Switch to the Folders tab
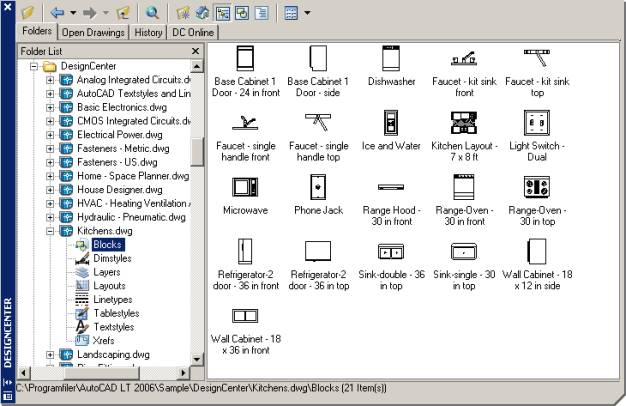The image size is (626, 406). tap(37, 31)
